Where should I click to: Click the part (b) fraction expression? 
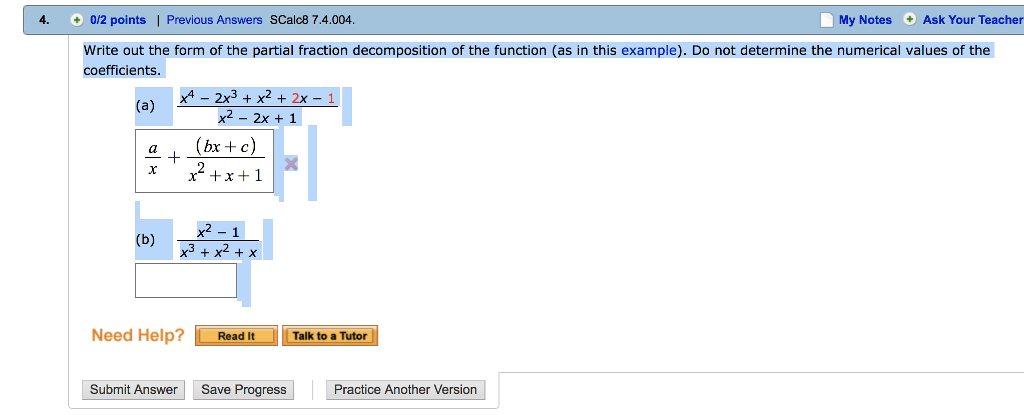pyautogui.click(x=218, y=242)
